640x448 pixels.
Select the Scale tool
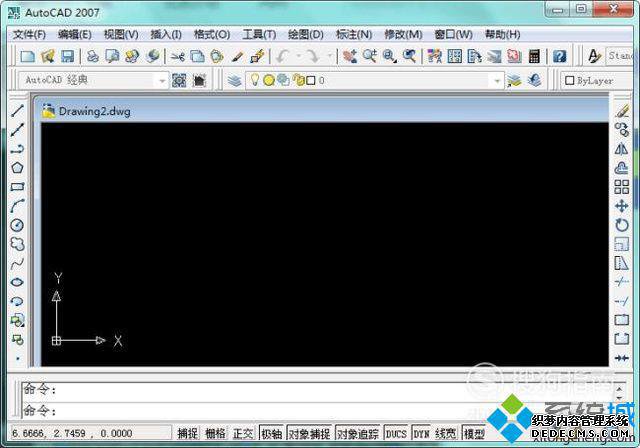pyautogui.click(x=622, y=244)
